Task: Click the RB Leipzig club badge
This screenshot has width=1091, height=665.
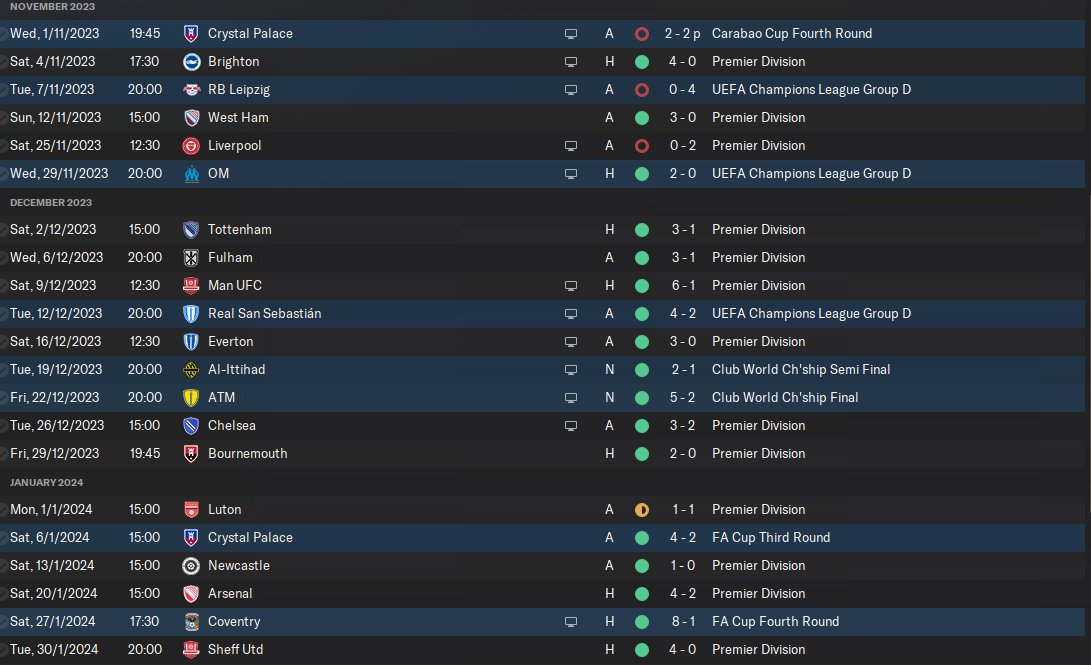Action: coord(192,89)
